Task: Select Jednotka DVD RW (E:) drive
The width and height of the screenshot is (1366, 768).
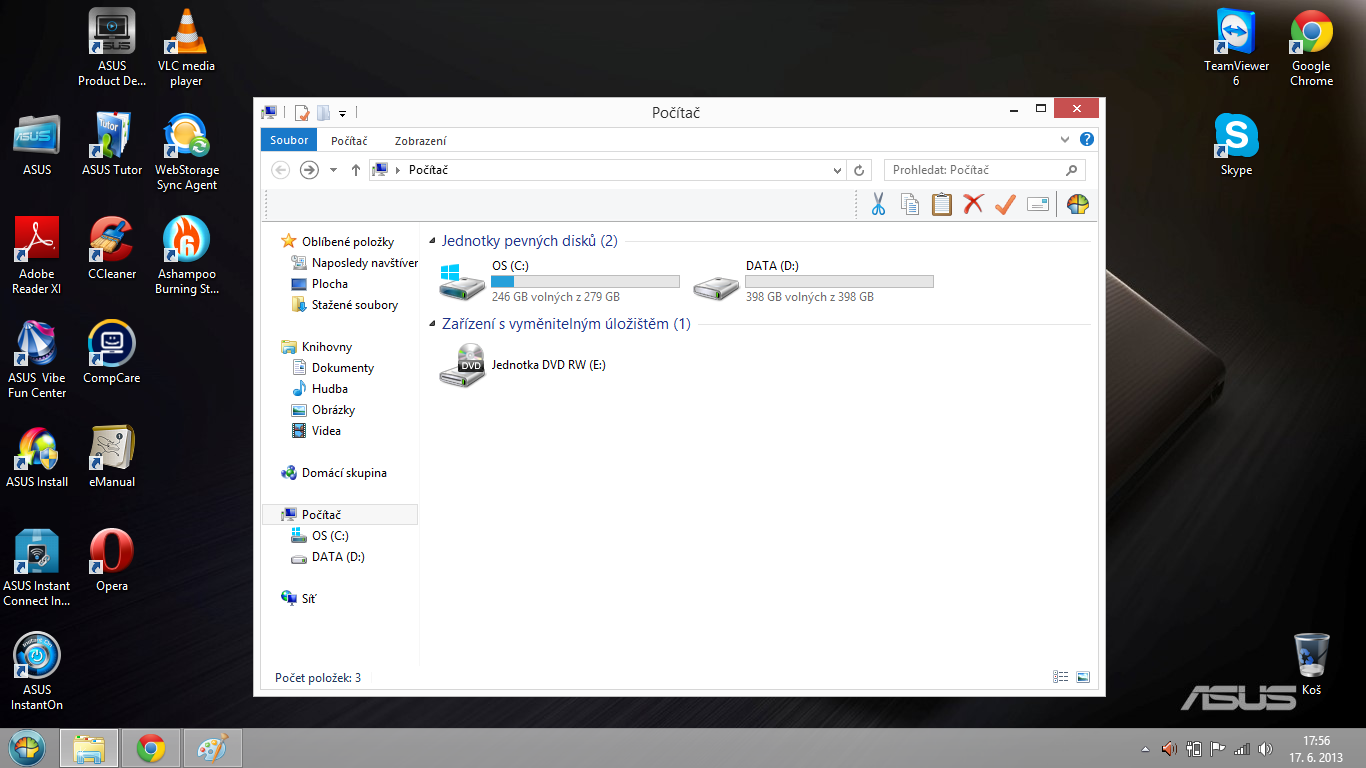Action: click(524, 365)
